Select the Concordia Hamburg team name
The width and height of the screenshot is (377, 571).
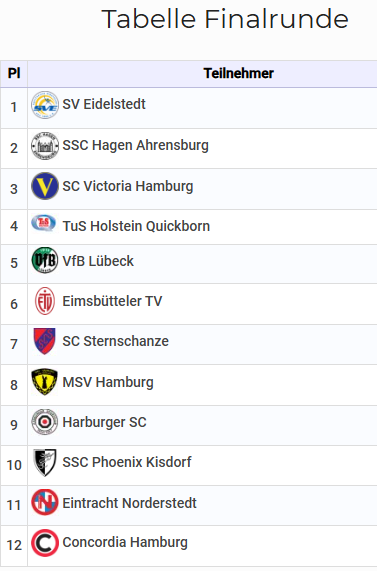125,542
